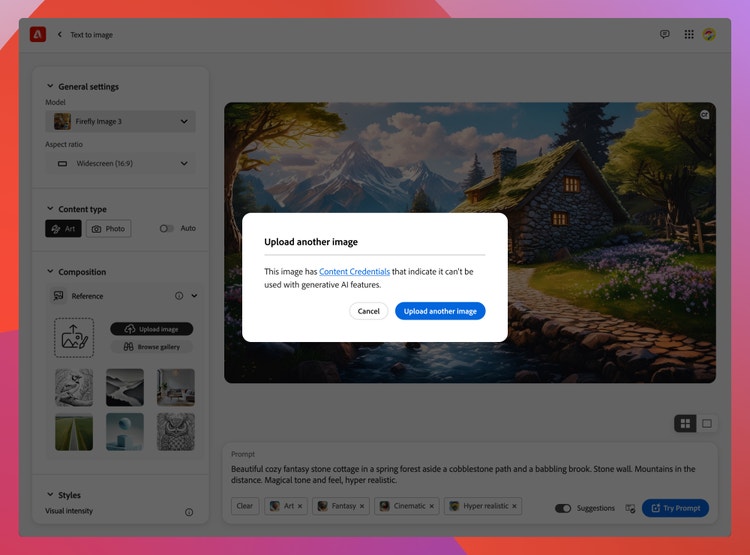Switch to grid view layout
750x555 pixels.
[685, 423]
